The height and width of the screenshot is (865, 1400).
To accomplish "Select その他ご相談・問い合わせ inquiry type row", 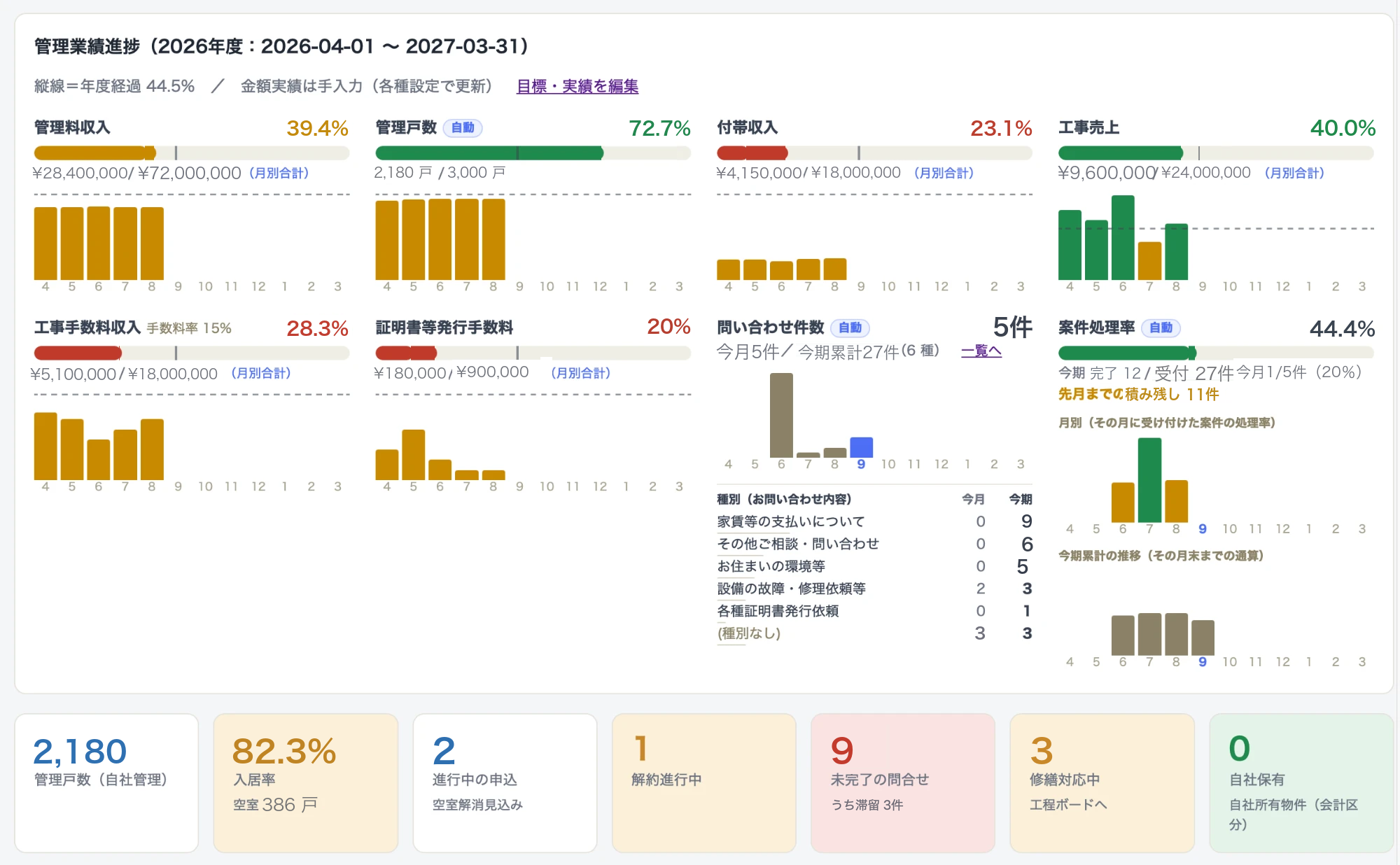I will click(874, 544).
